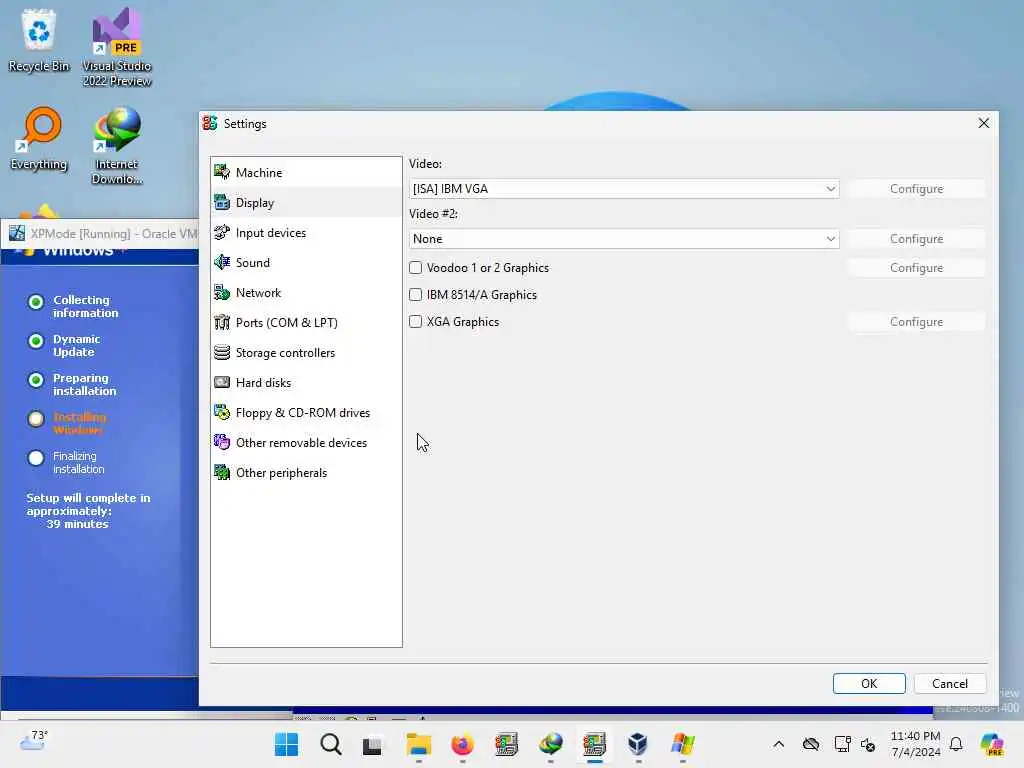Screen dimensions: 1024x768
Task: Open taskbar Search magnifier
Action: tap(330, 744)
